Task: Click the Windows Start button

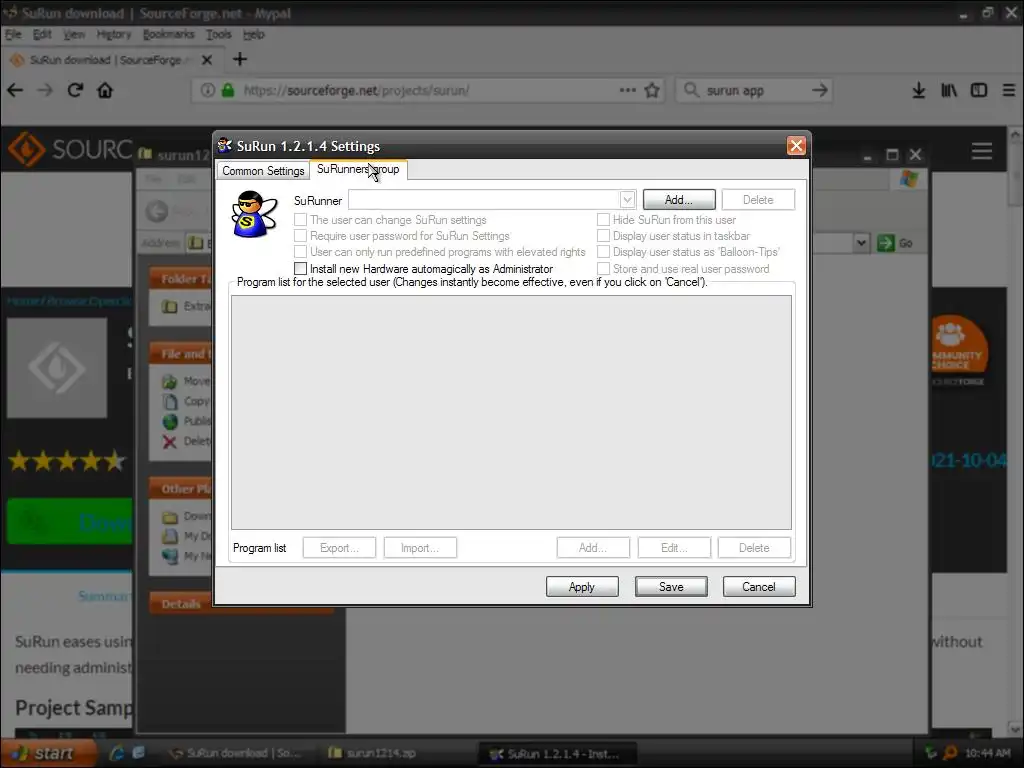Action: [x=46, y=754]
